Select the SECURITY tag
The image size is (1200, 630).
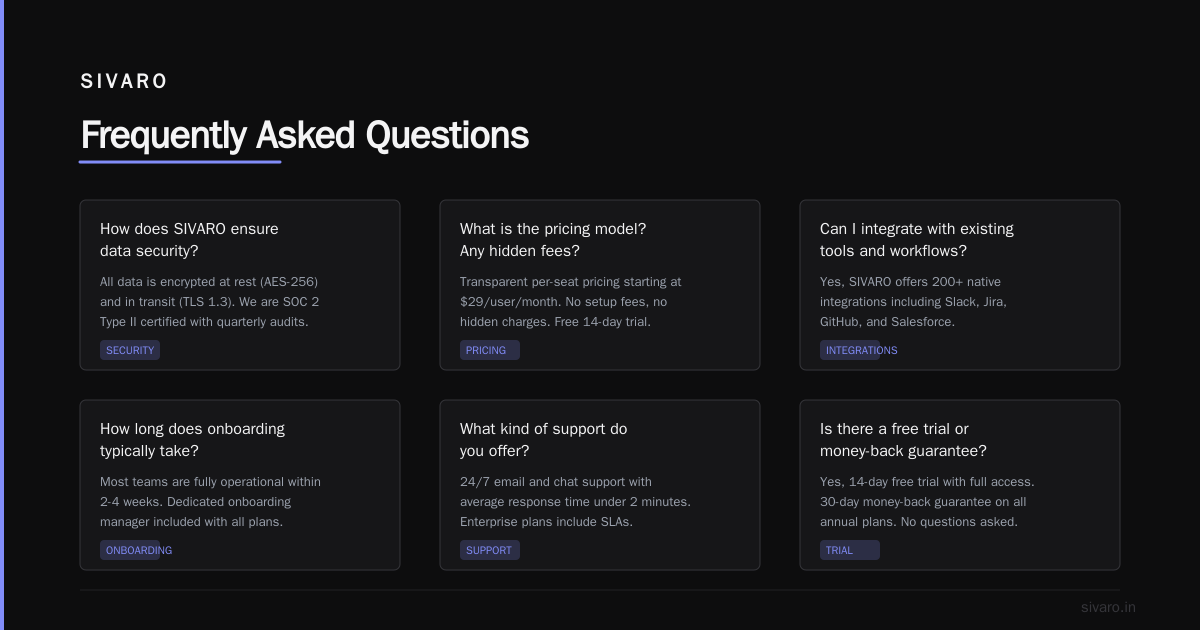point(130,350)
